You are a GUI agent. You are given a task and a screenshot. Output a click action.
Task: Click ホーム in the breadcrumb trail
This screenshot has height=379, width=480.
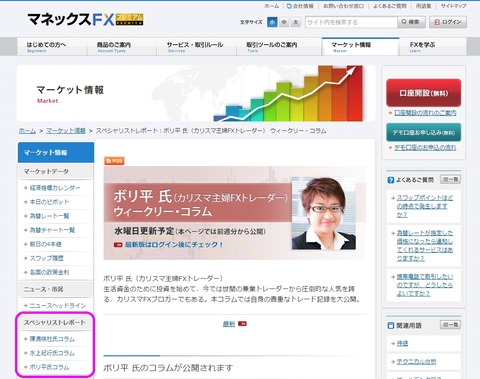tap(27, 131)
